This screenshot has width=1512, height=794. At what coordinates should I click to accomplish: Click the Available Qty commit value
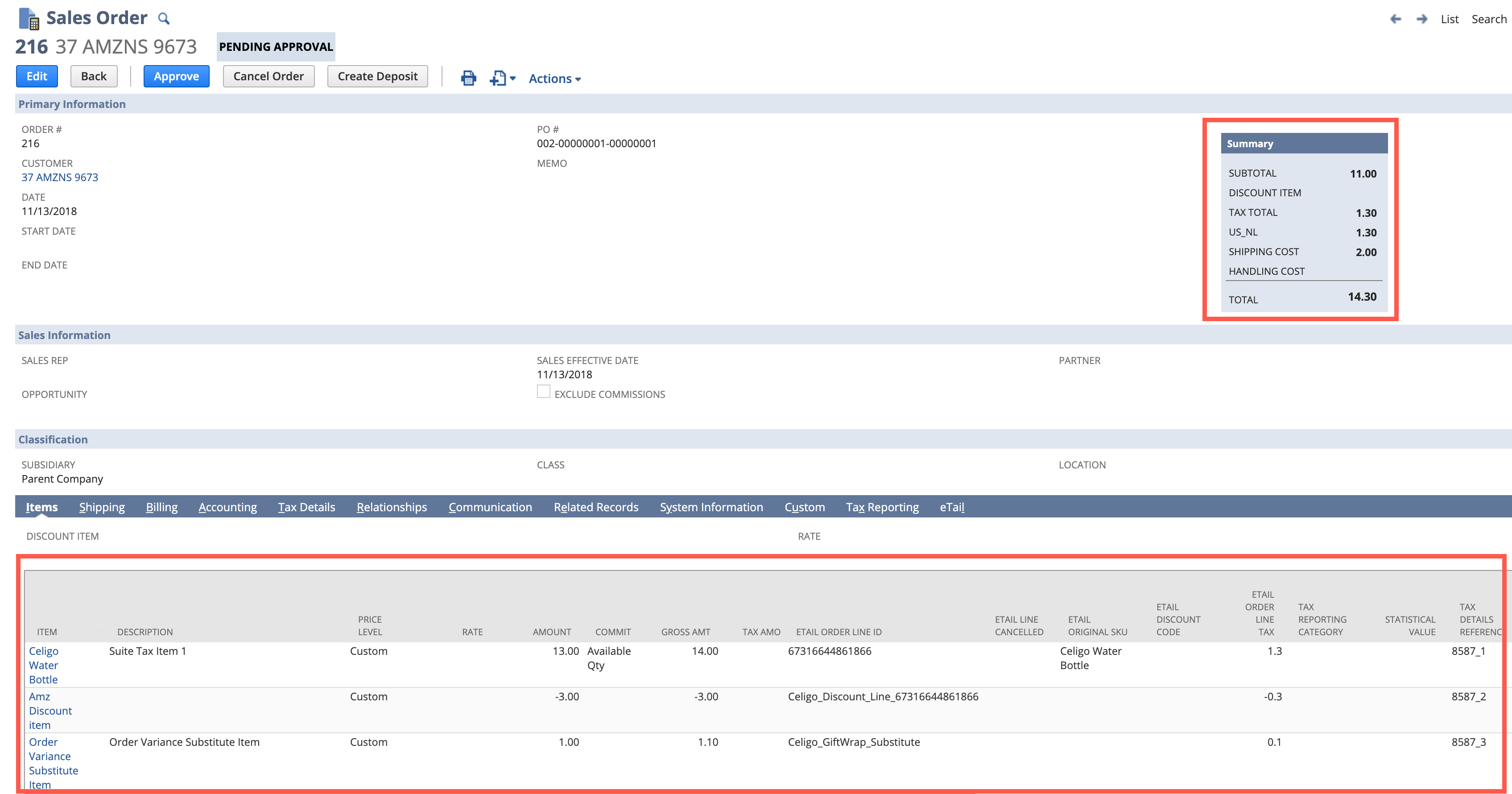tap(609, 658)
